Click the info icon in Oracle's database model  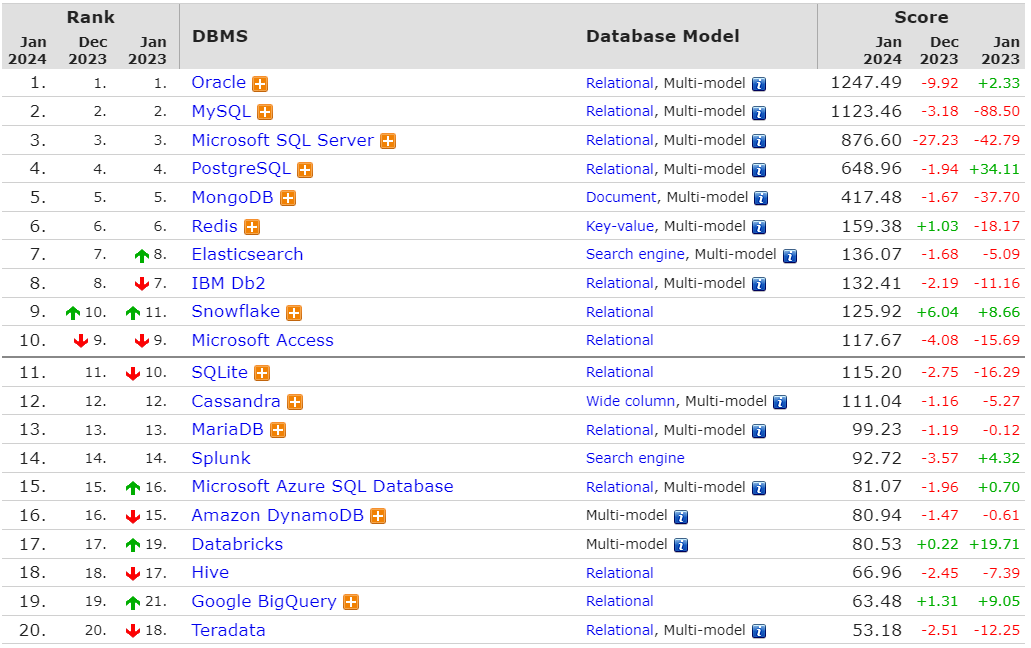(759, 84)
